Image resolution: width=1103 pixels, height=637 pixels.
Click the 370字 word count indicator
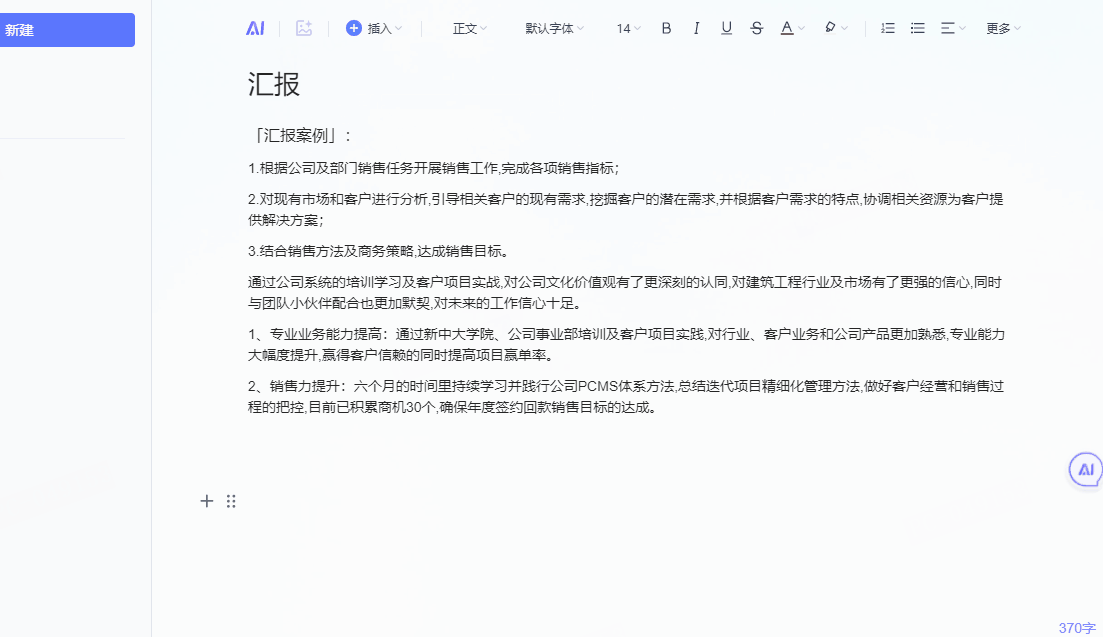click(x=1077, y=628)
